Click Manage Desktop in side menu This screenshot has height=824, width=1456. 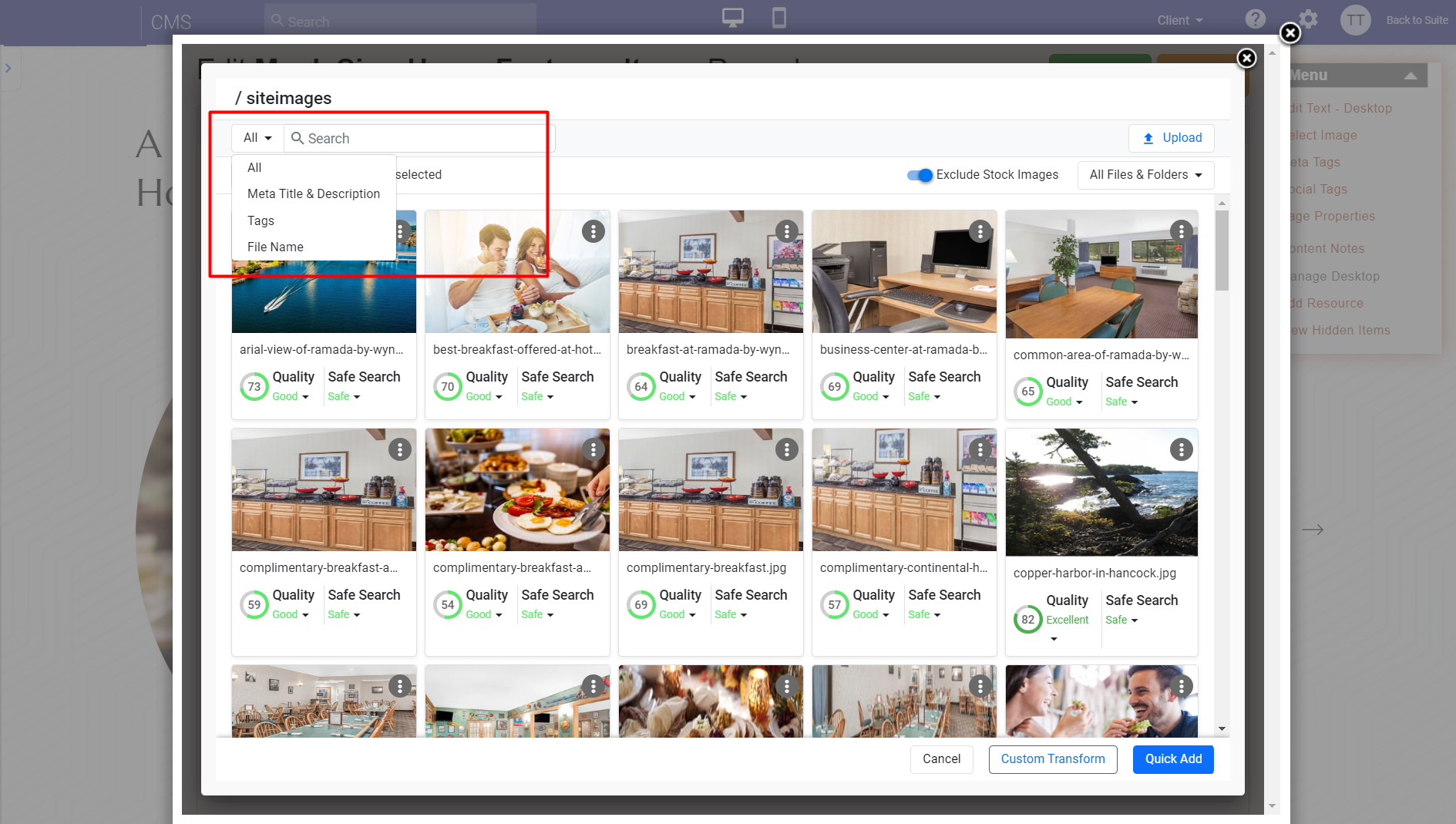pos(1335,277)
